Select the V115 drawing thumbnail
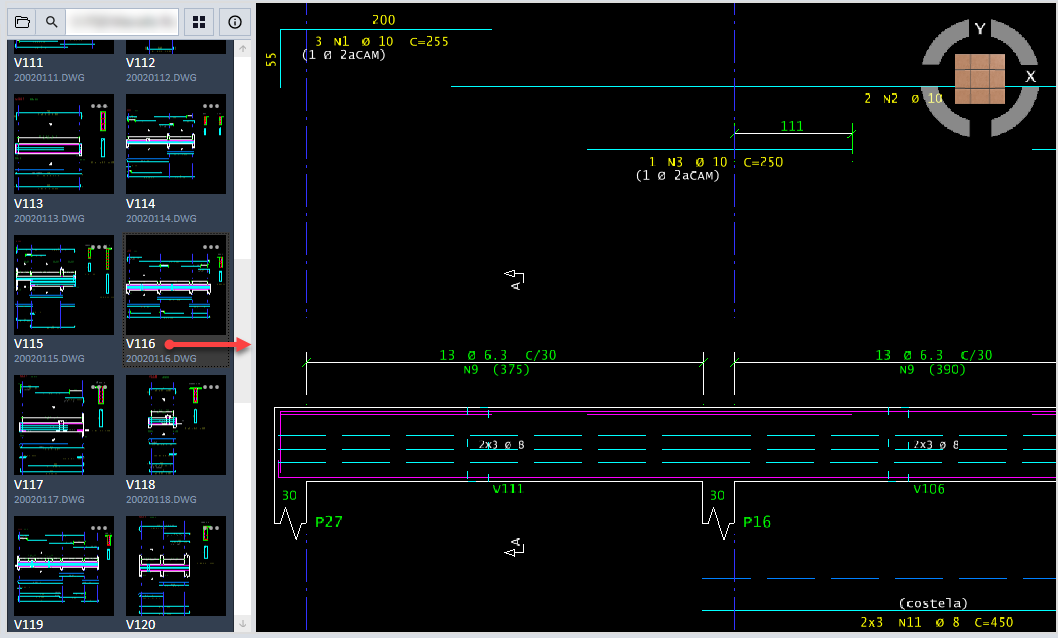This screenshot has width=1058, height=638. pos(64,285)
